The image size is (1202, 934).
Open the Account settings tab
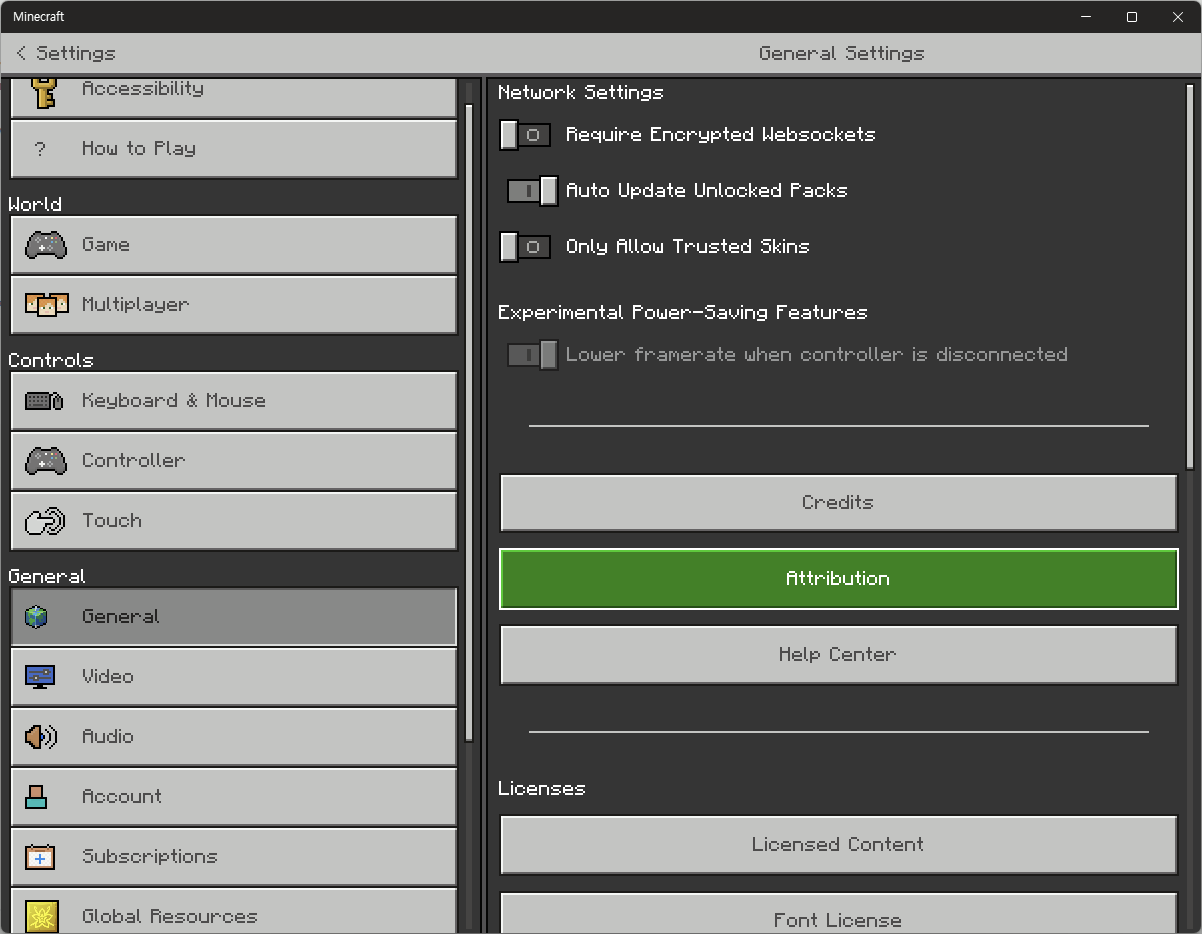coord(233,797)
